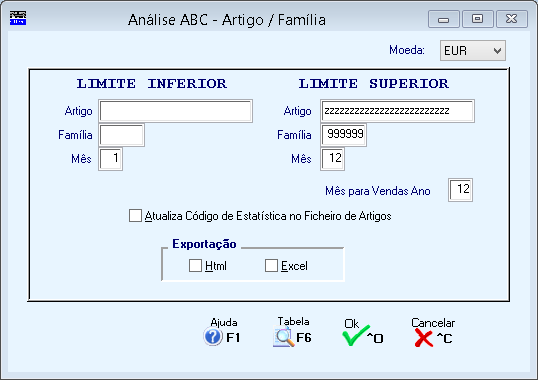The image size is (538, 380).
Task: Maximize the Análise ABC window
Action: 478,19
